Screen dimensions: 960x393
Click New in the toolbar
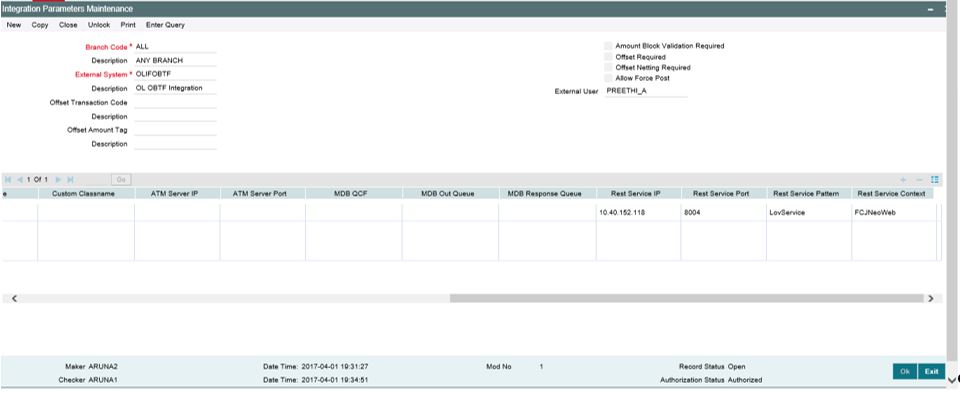coord(13,25)
